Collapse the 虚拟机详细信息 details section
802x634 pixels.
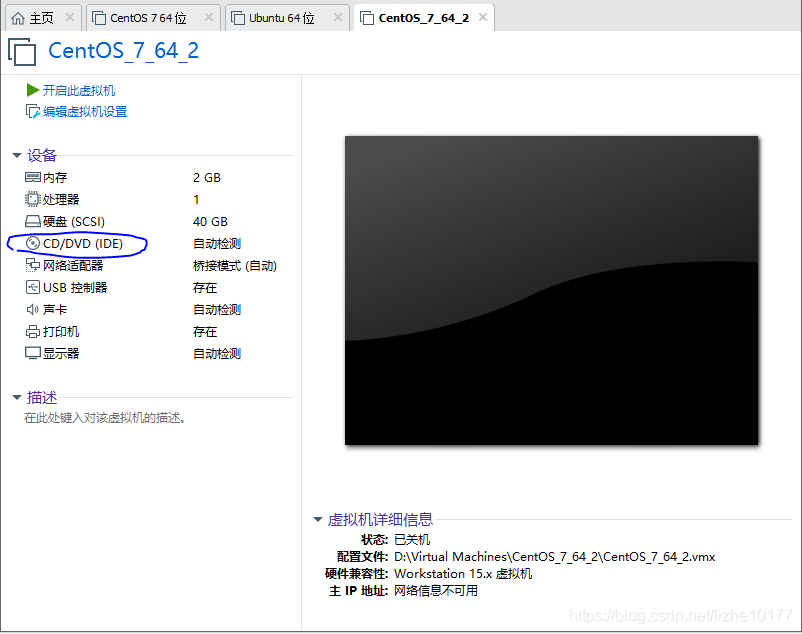tap(318, 519)
